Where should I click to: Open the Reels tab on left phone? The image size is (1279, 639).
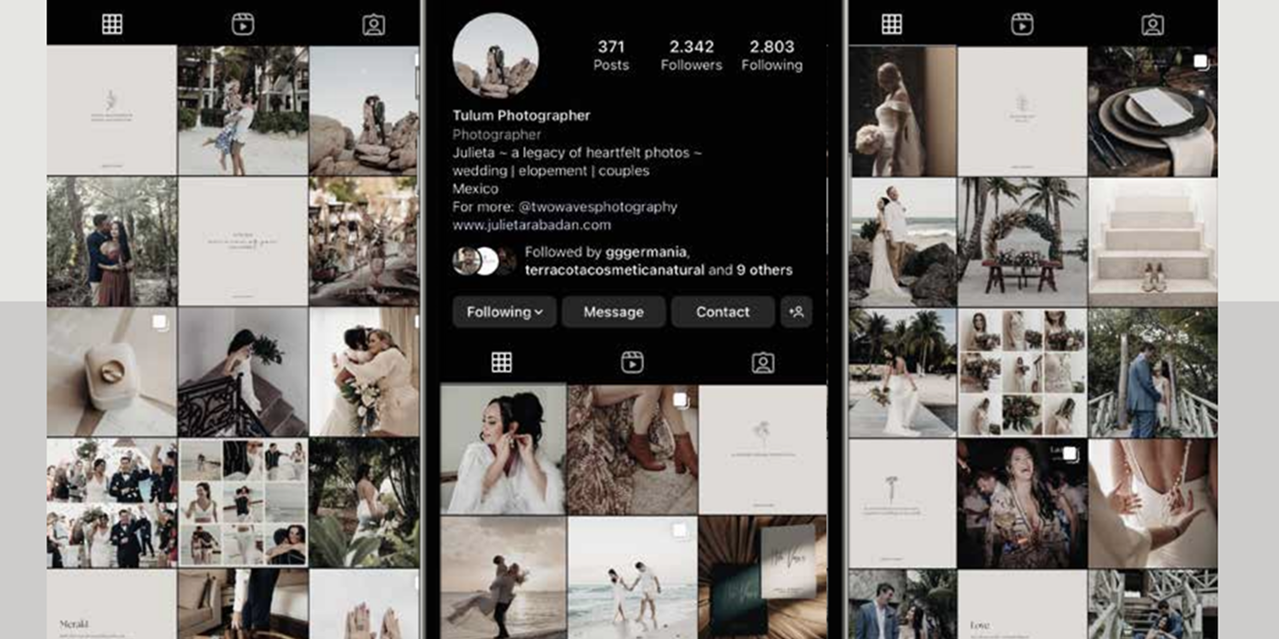point(243,24)
